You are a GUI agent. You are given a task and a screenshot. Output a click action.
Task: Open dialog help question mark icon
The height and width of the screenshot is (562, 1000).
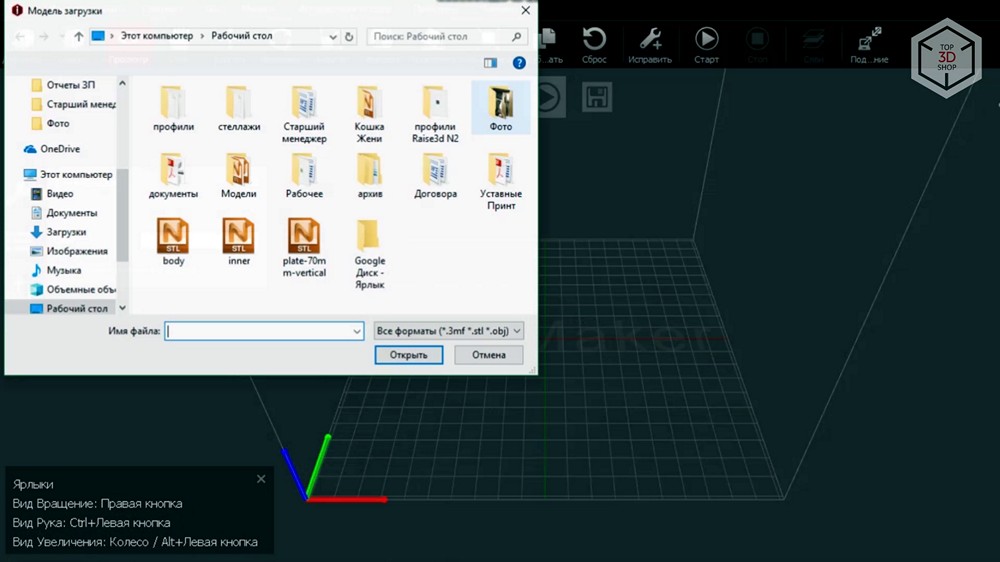[x=519, y=63]
